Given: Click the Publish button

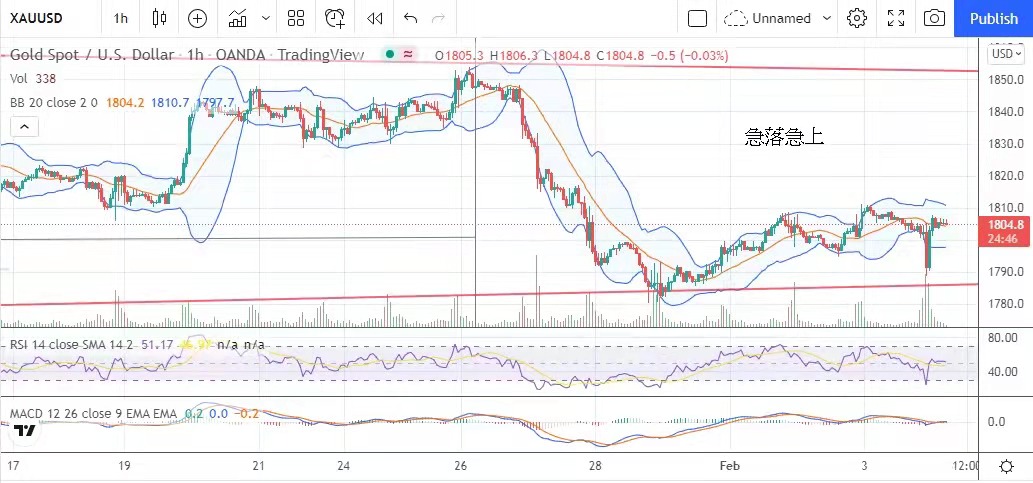Looking at the screenshot, I should 993,18.
